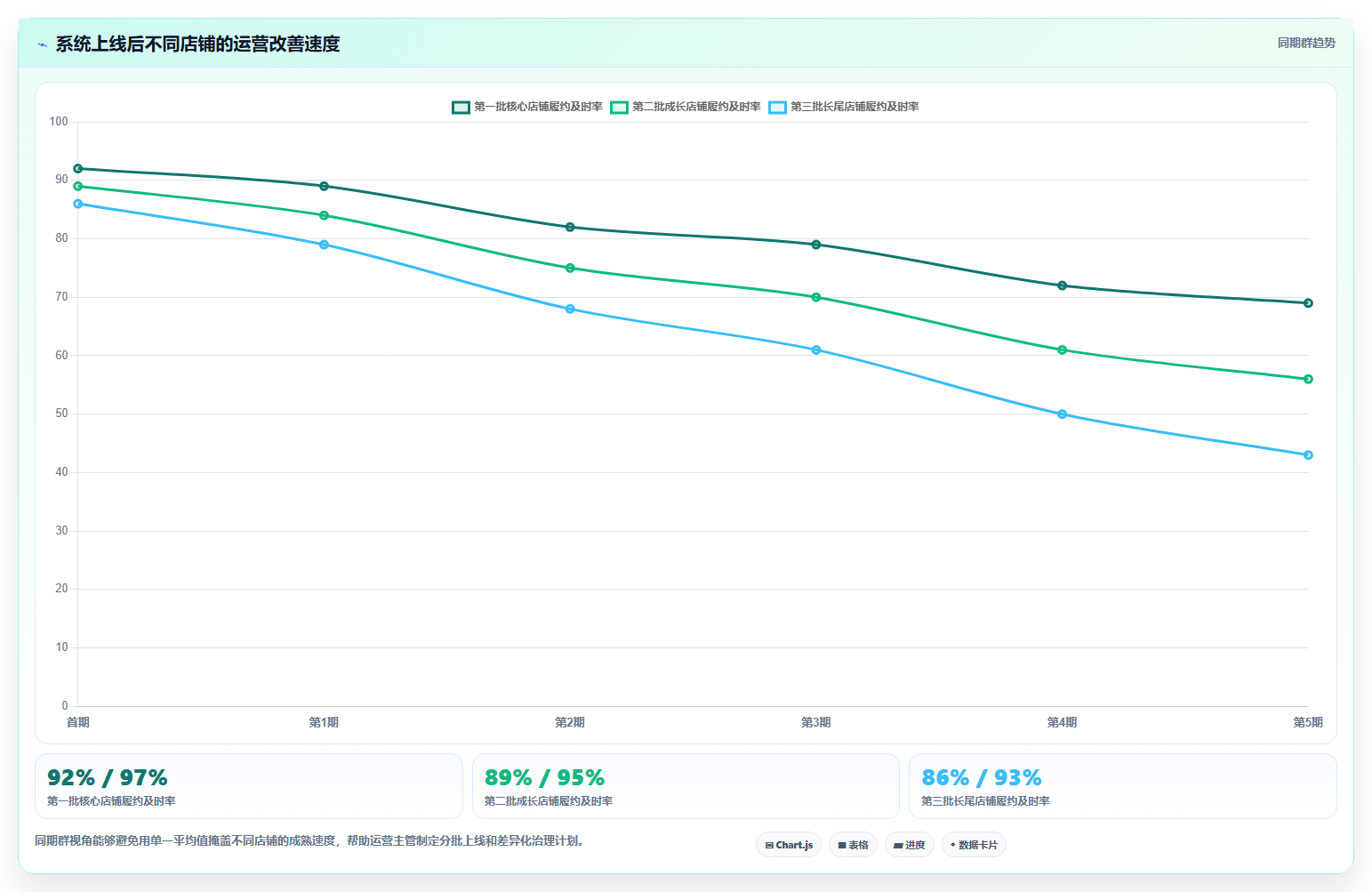Toggle the 第一批核心店铺履约及时率 legend swatch

click(461, 108)
